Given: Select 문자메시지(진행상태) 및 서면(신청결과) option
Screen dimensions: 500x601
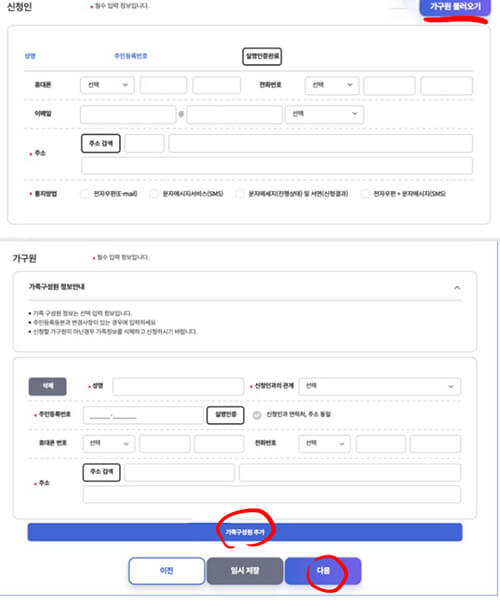Looking at the screenshot, I should [240, 194].
